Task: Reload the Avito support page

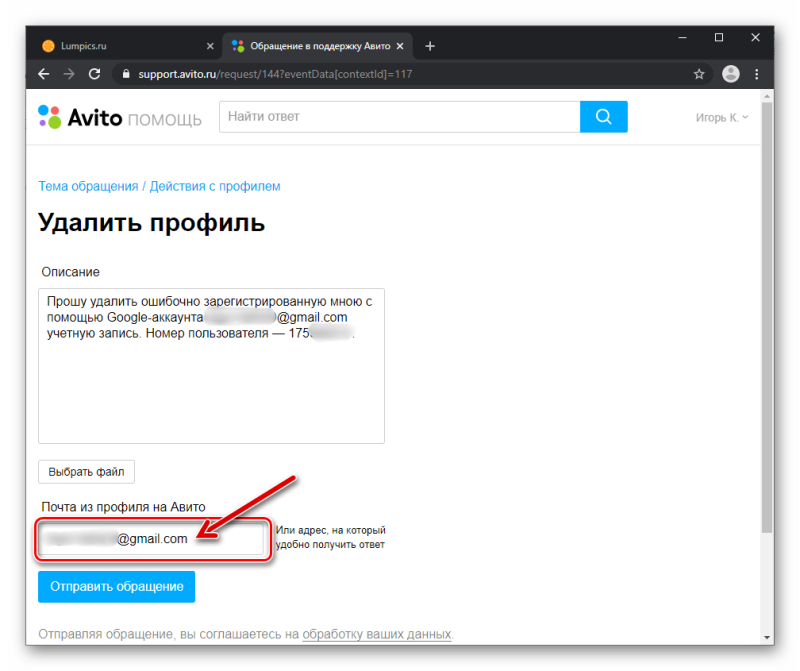Action: (x=94, y=74)
